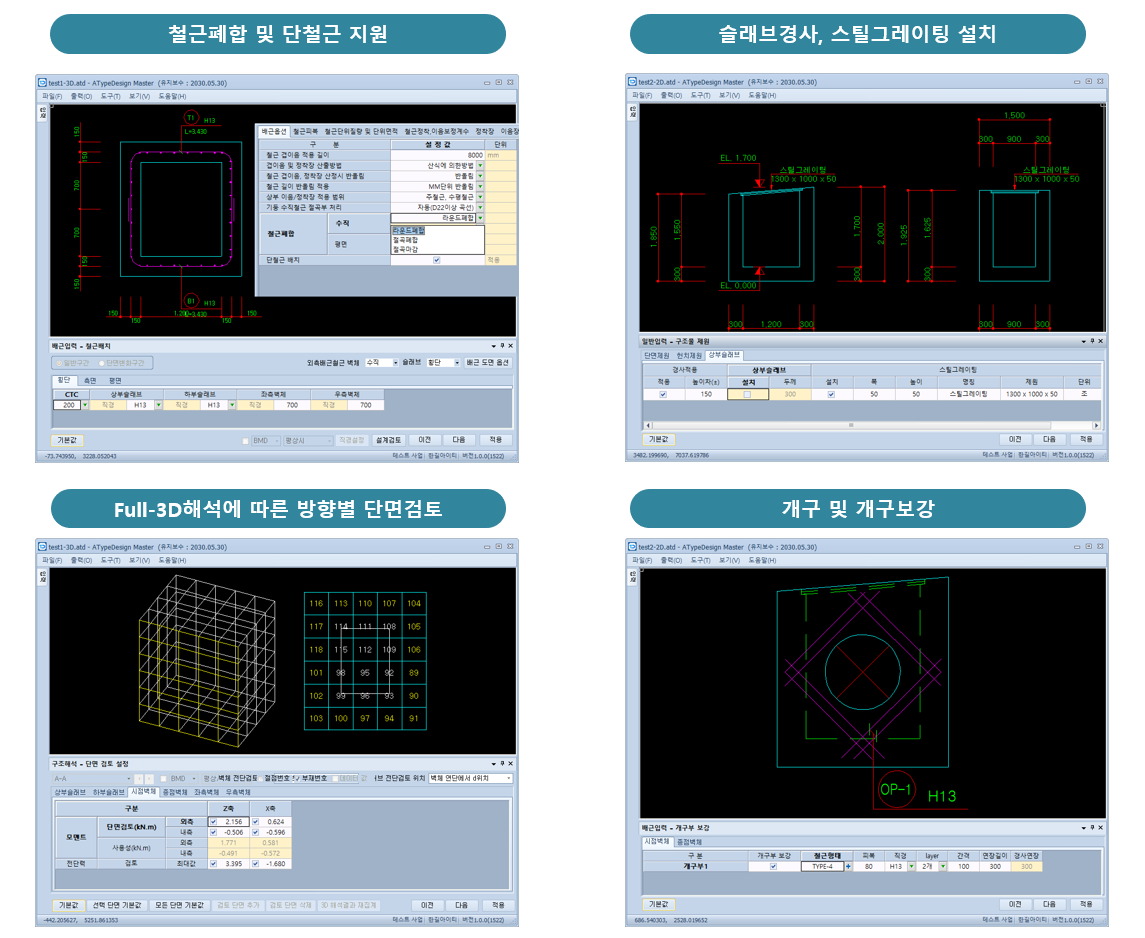Open the CTC 200 dropdown arrow
Image resolution: width=1145 pixels, height=938 pixels.
tap(85, 405)
